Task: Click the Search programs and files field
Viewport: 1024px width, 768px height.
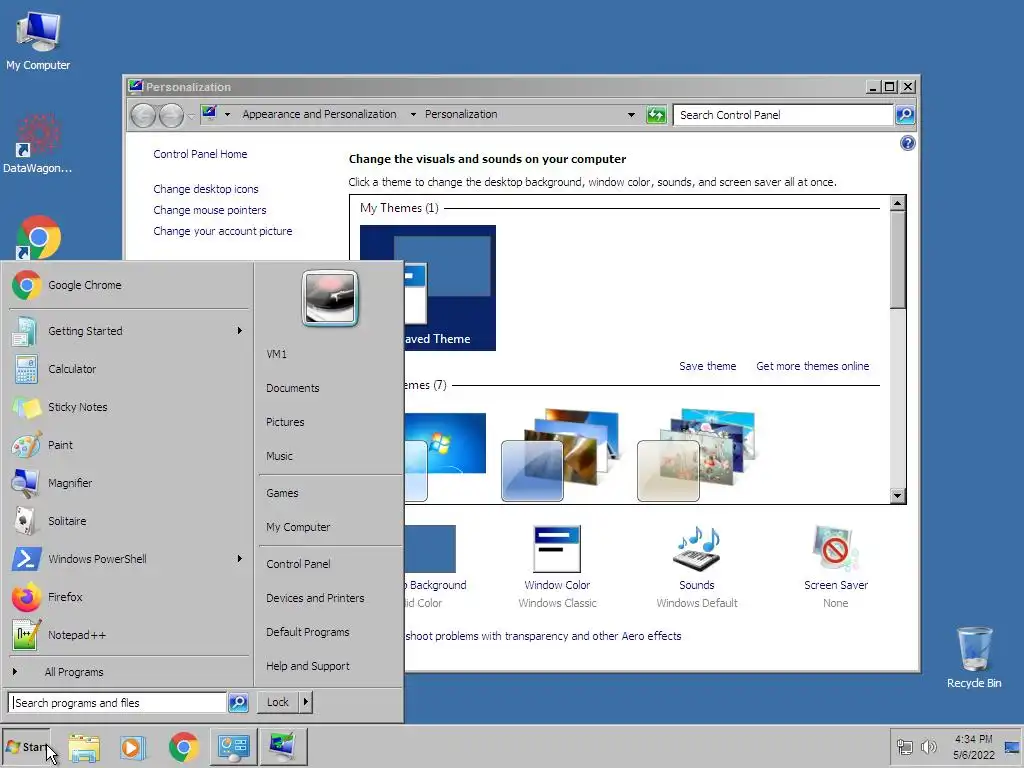Action: tap(117, 703)
